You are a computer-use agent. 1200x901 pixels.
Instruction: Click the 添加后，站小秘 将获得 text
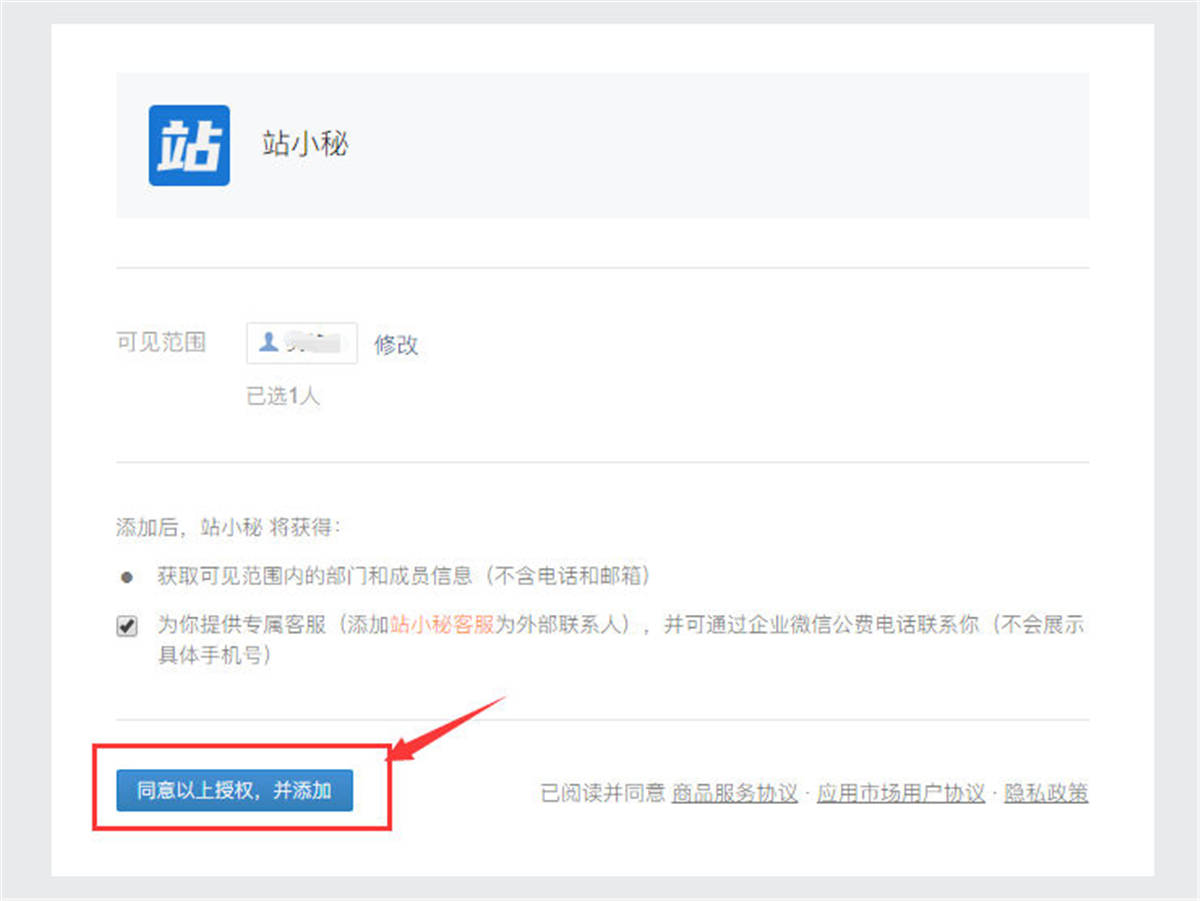tap(229, 527)
